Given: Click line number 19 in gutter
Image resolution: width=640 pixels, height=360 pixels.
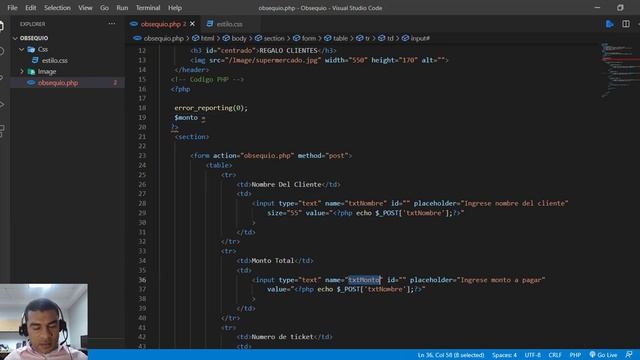Looking at the screenshot, I should [142, 118].
